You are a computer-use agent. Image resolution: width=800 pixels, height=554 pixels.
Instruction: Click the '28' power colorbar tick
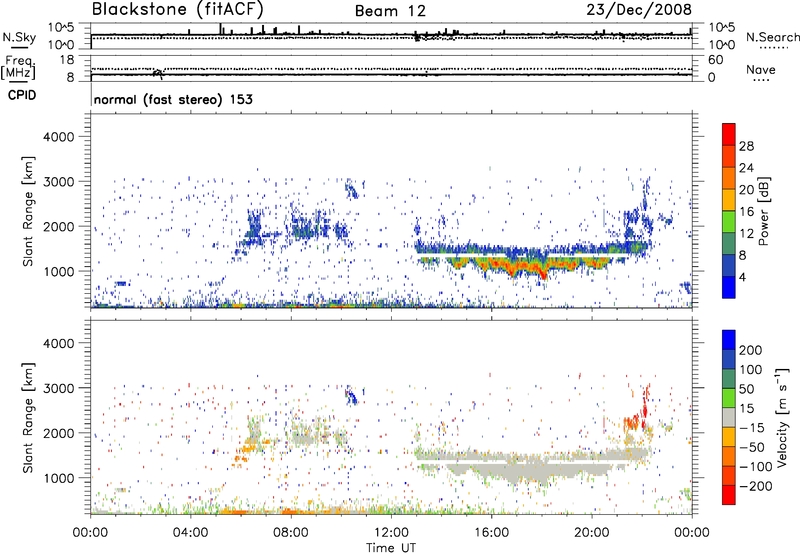pos(746,146)
